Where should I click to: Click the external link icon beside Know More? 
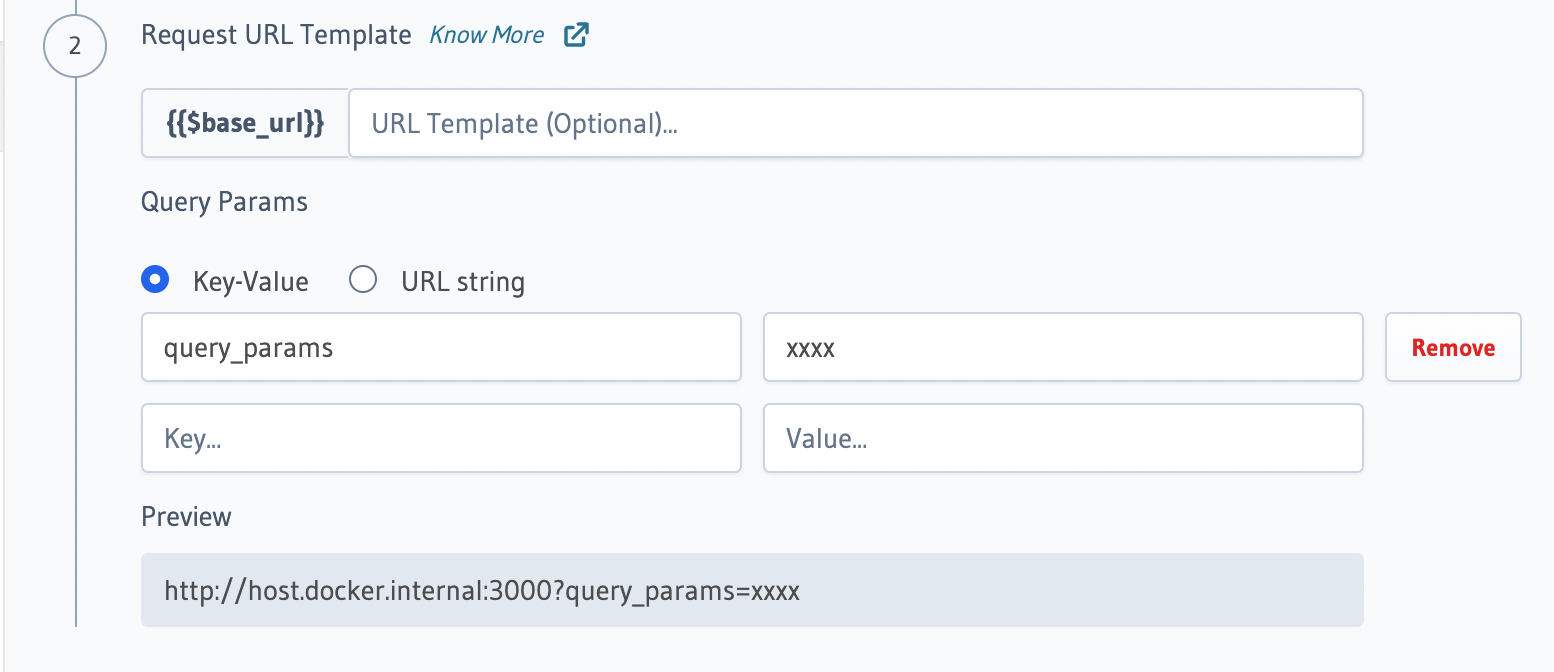[576, 34]
